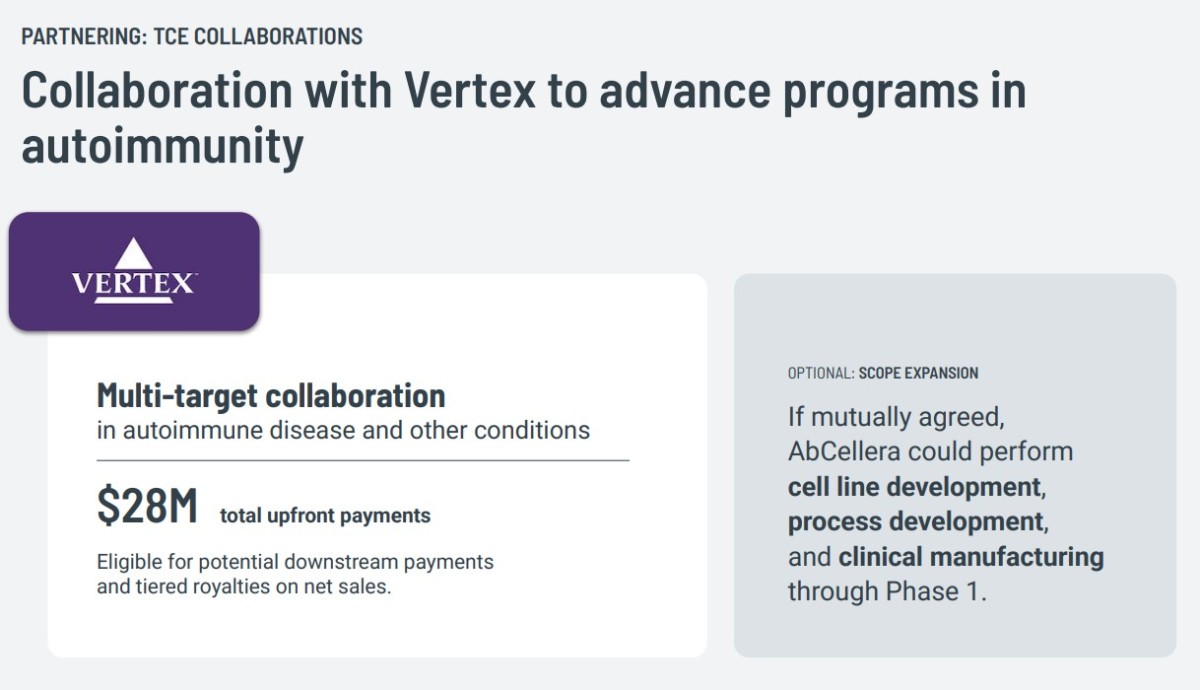
Task: Click the bold 'process development' text
Action: 916,522
